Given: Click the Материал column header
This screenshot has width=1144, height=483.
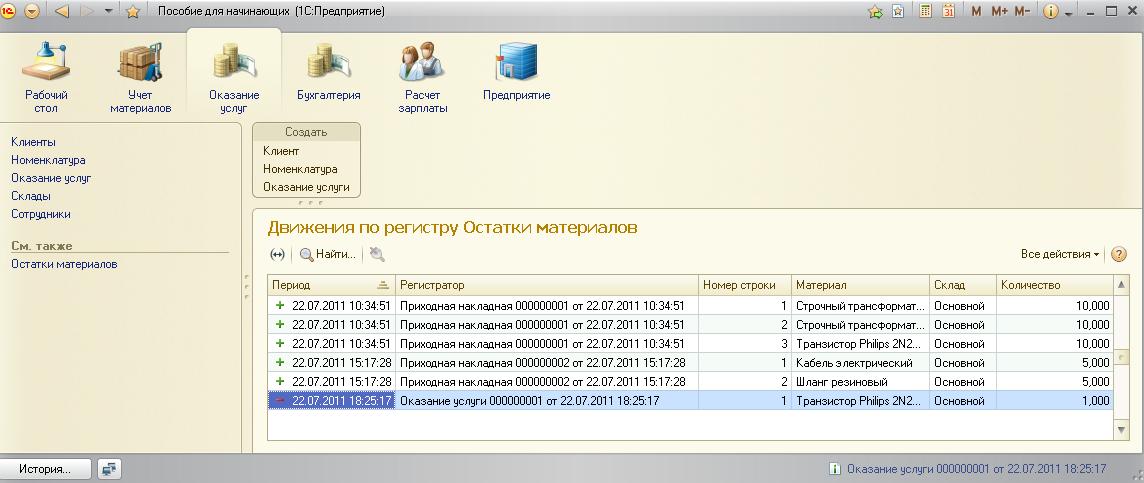Looking at the screenshot, I should (860, 285).
